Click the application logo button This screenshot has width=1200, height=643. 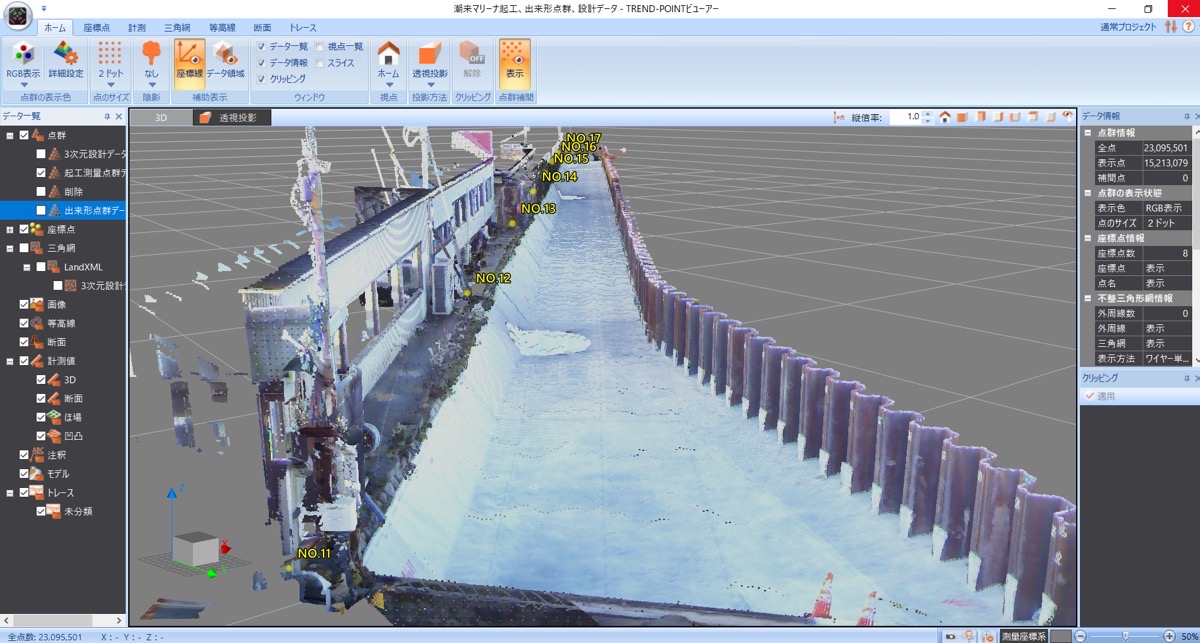pyautogui.click(x=20, y=18)
